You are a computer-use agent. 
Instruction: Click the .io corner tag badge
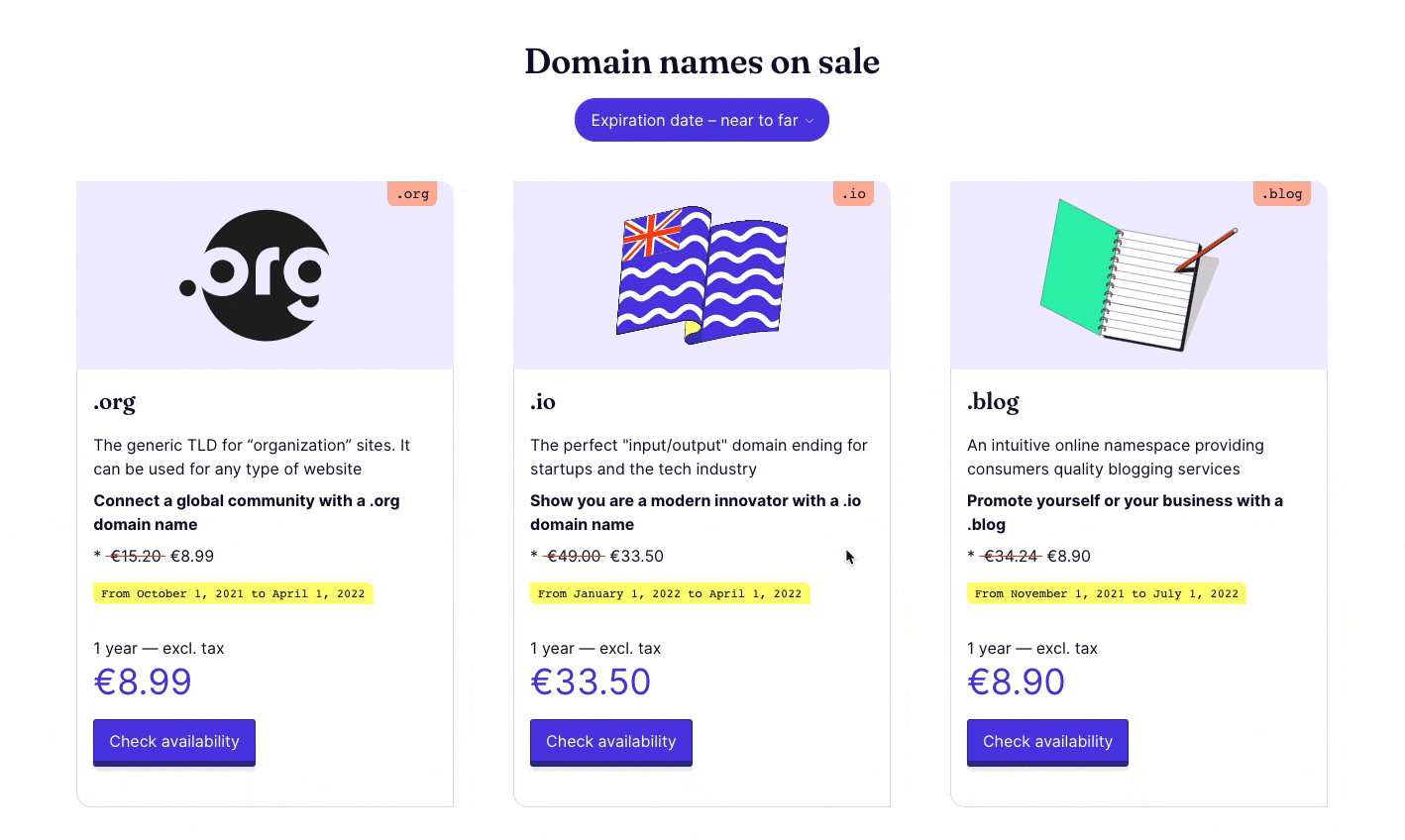853,194
